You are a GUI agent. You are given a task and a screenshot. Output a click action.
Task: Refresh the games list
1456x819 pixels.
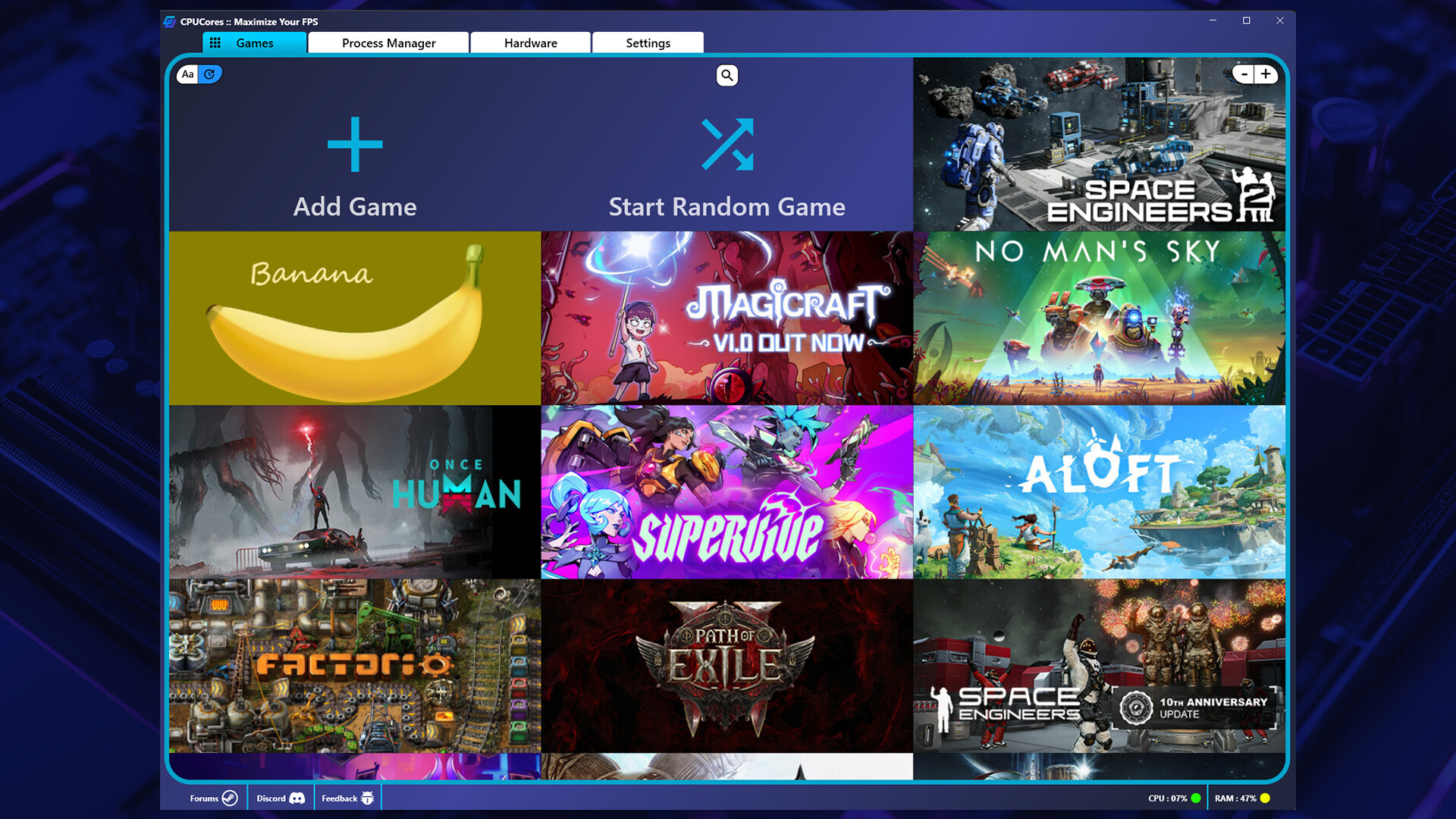[209, 74]
